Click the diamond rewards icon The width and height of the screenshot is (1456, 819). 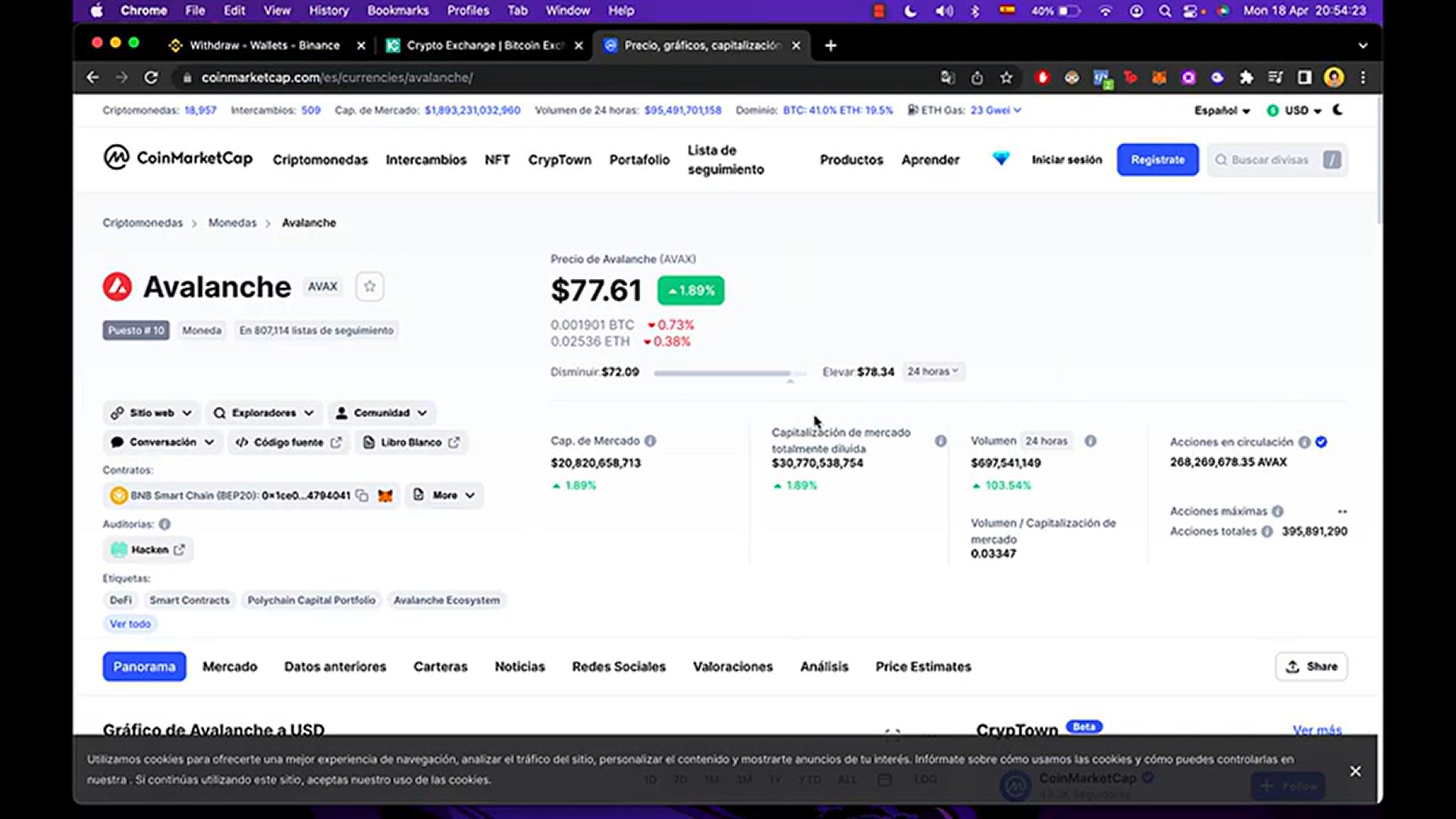coord(1001,158)
